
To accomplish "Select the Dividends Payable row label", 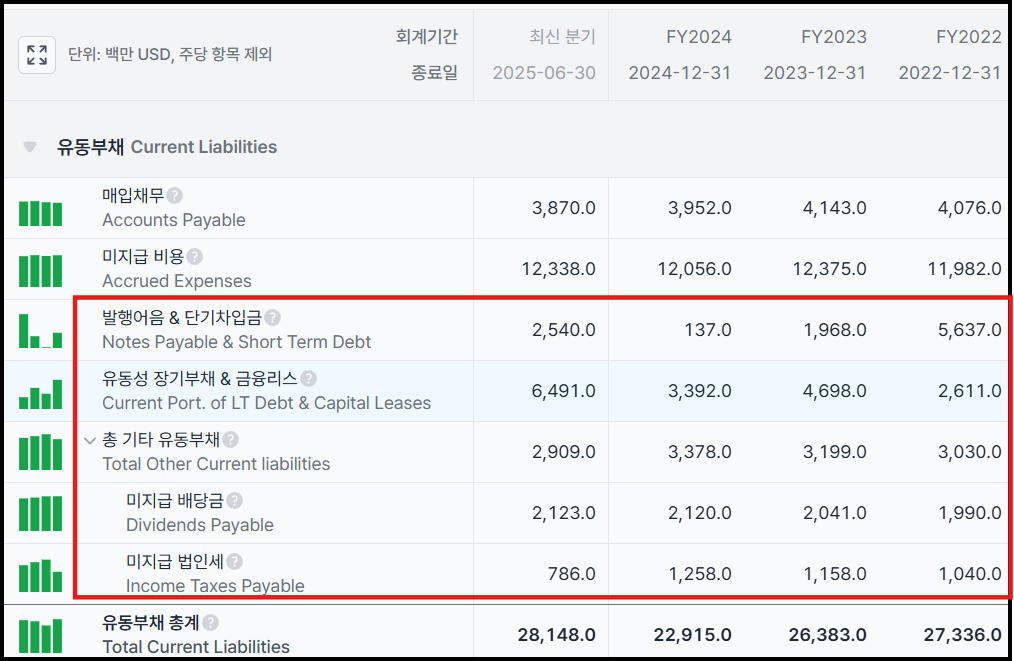I will 200,525.
